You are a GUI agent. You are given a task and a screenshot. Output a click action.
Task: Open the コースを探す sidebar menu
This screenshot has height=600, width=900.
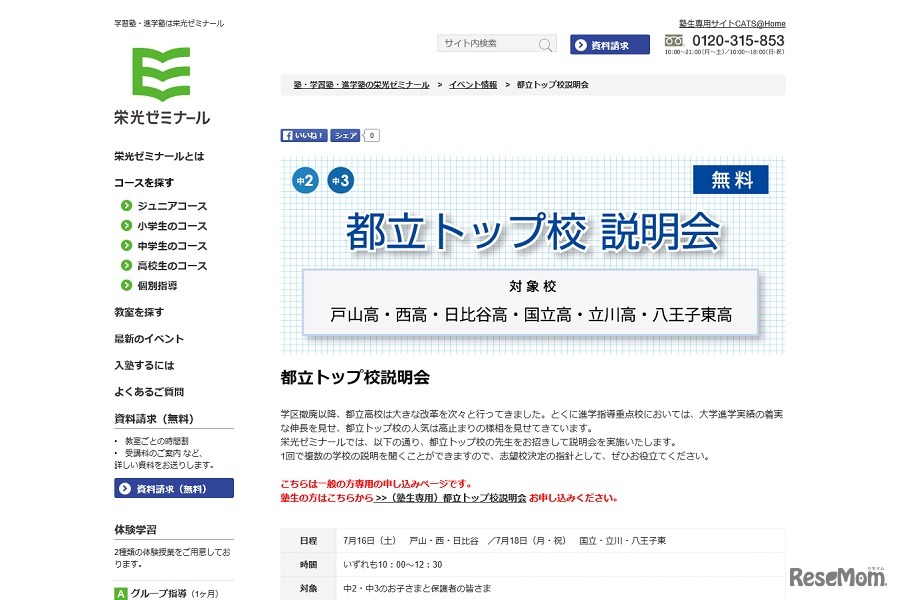142,183
